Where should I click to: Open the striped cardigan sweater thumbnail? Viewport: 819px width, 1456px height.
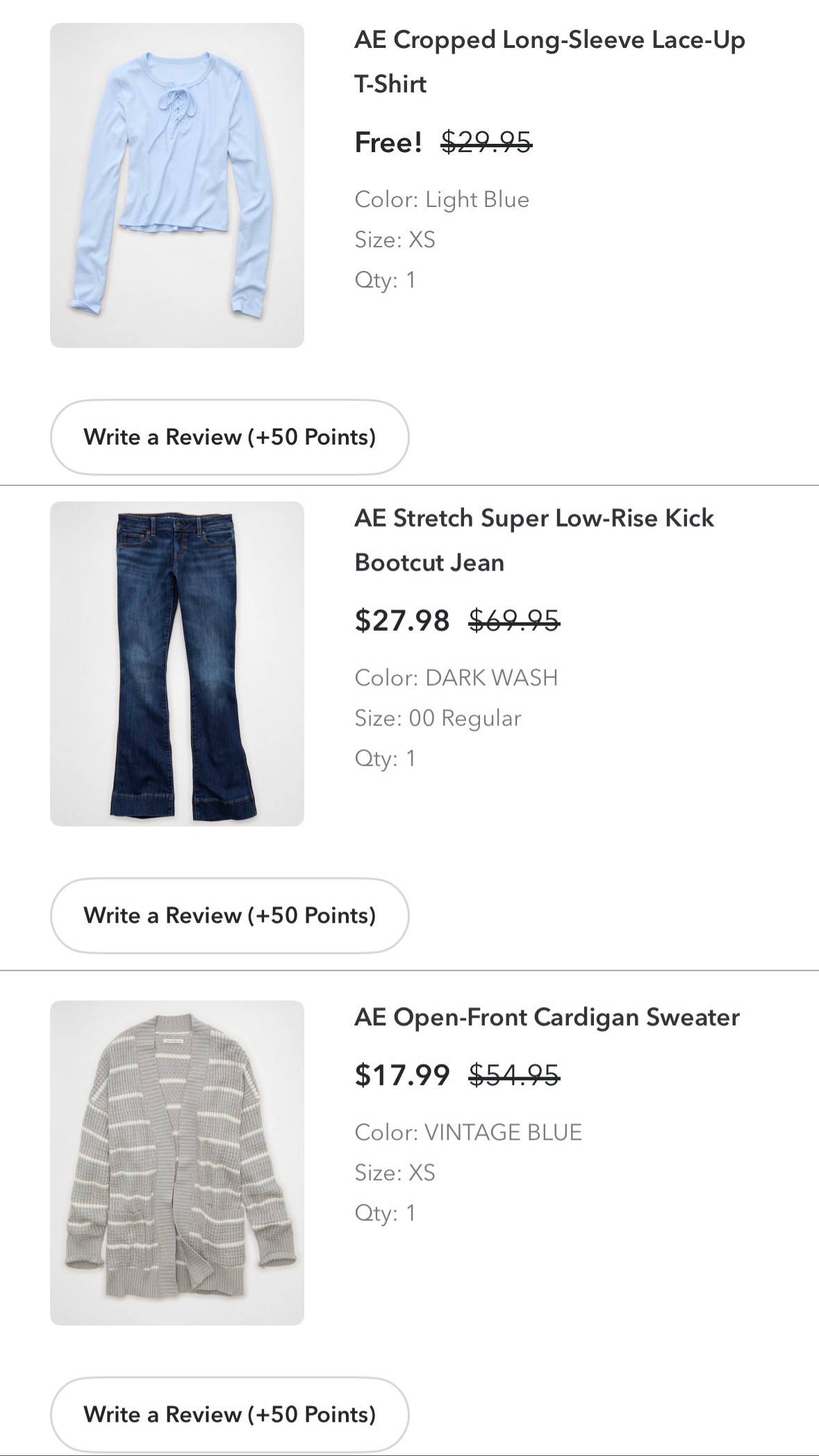(x=177, y=1163)
